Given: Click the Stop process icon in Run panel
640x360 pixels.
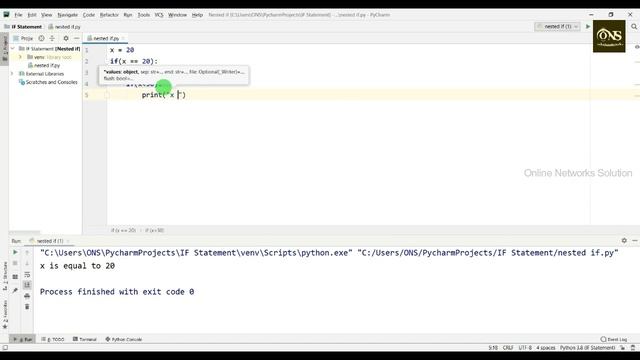Looking at the screenshot, I should pos(15,263).
